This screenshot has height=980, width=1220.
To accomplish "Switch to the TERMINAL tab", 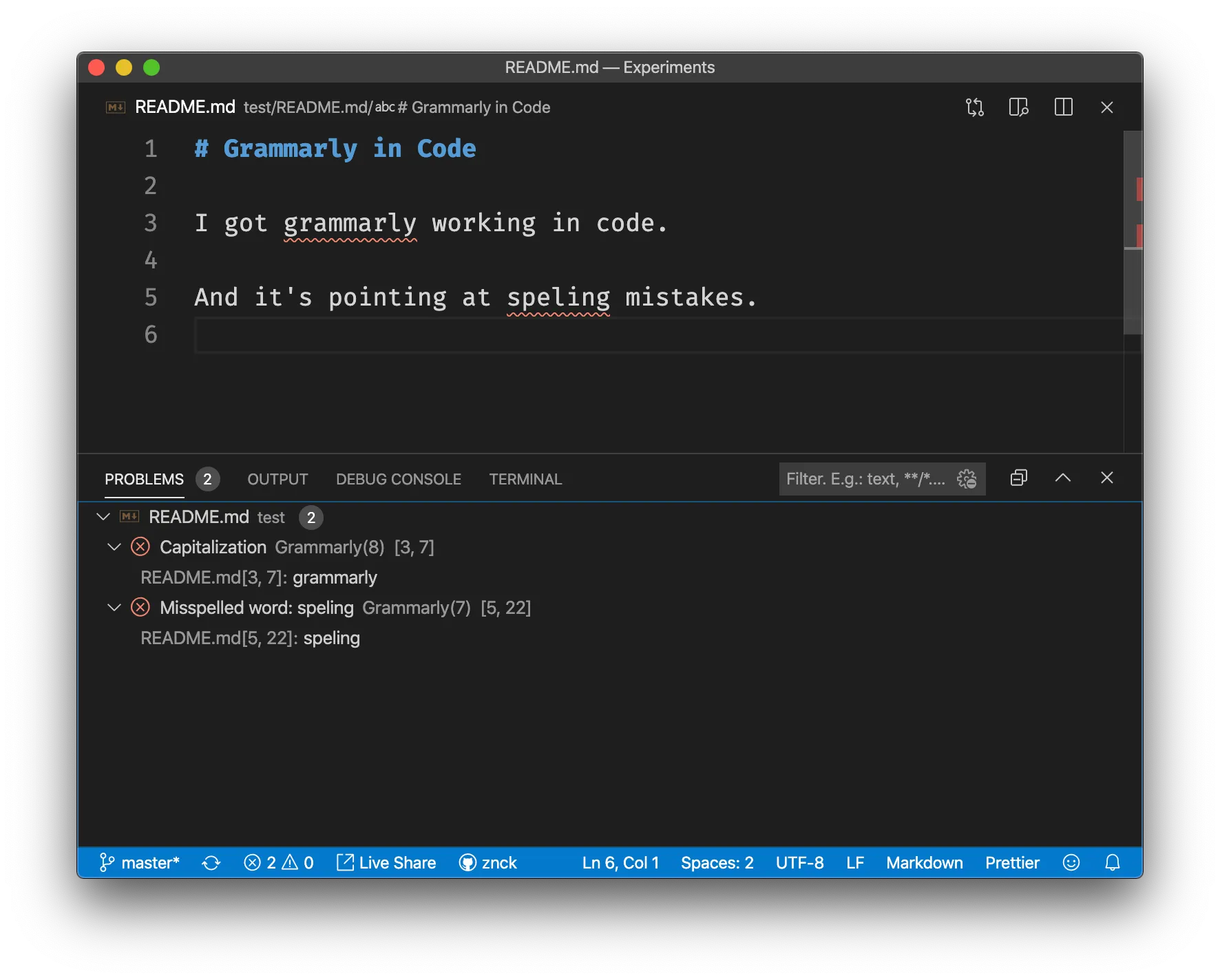I will 525,479.
